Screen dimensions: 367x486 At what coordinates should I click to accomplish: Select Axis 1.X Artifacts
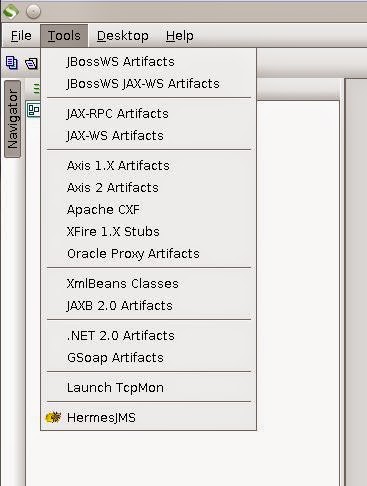tap(148, 166)
